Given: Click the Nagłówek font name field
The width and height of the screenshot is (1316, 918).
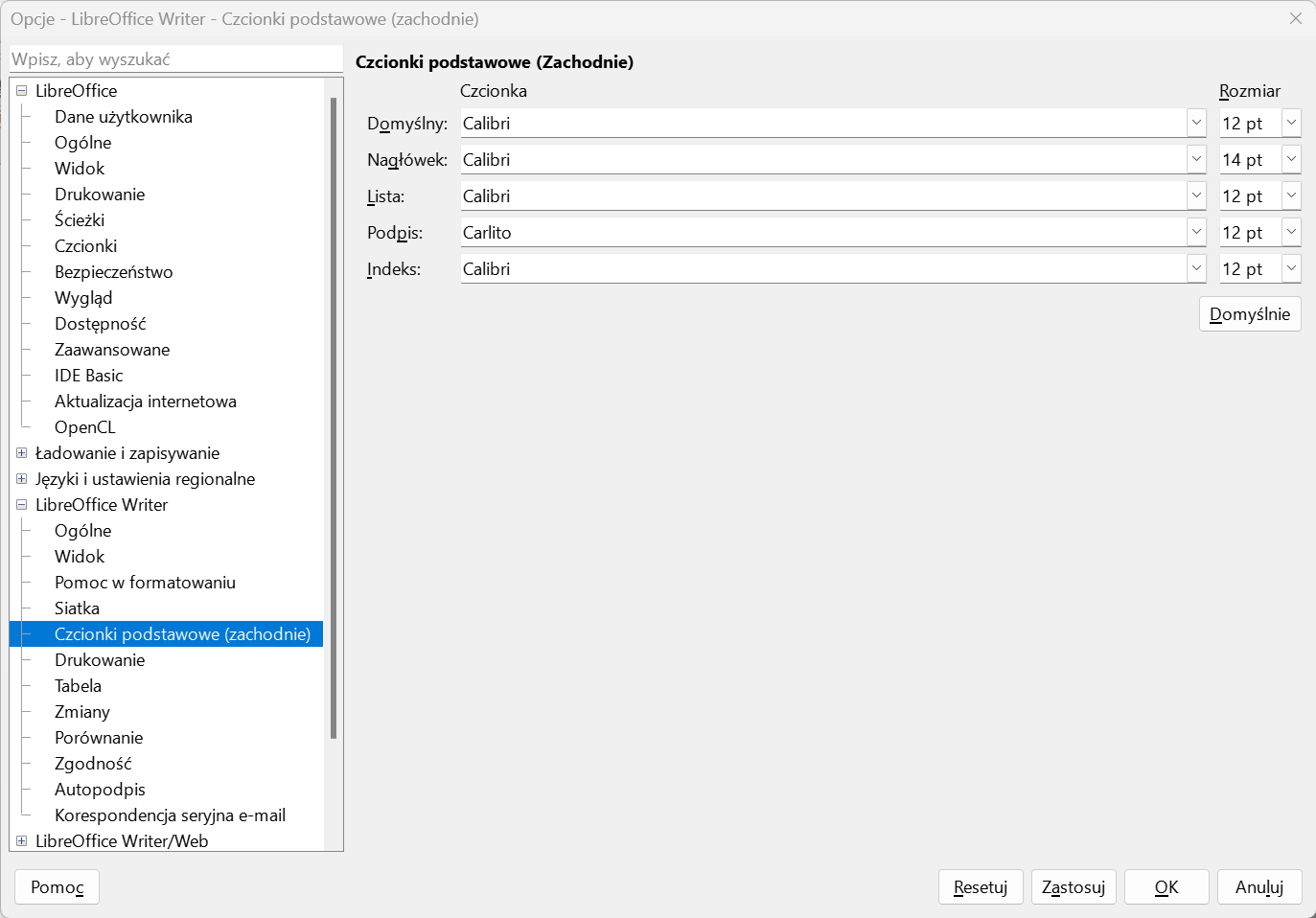Looking at the screenshot, I should pos(823,159).
